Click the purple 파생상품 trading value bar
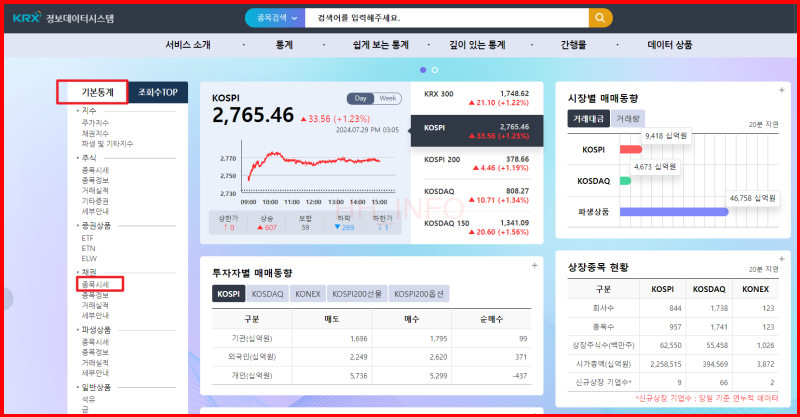 pos(674,212)
